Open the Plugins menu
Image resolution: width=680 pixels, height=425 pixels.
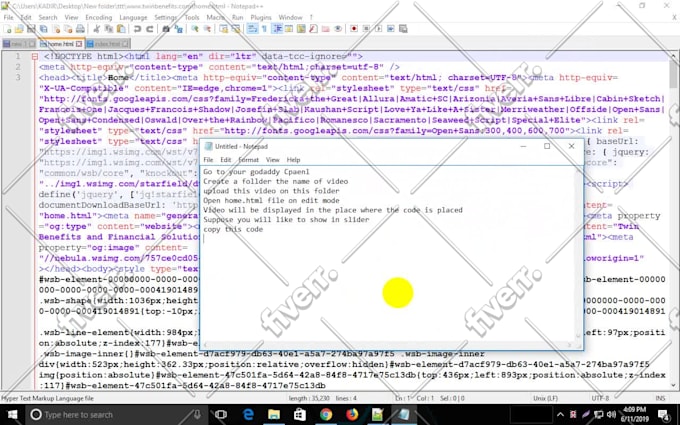click(x=261, y=17)
